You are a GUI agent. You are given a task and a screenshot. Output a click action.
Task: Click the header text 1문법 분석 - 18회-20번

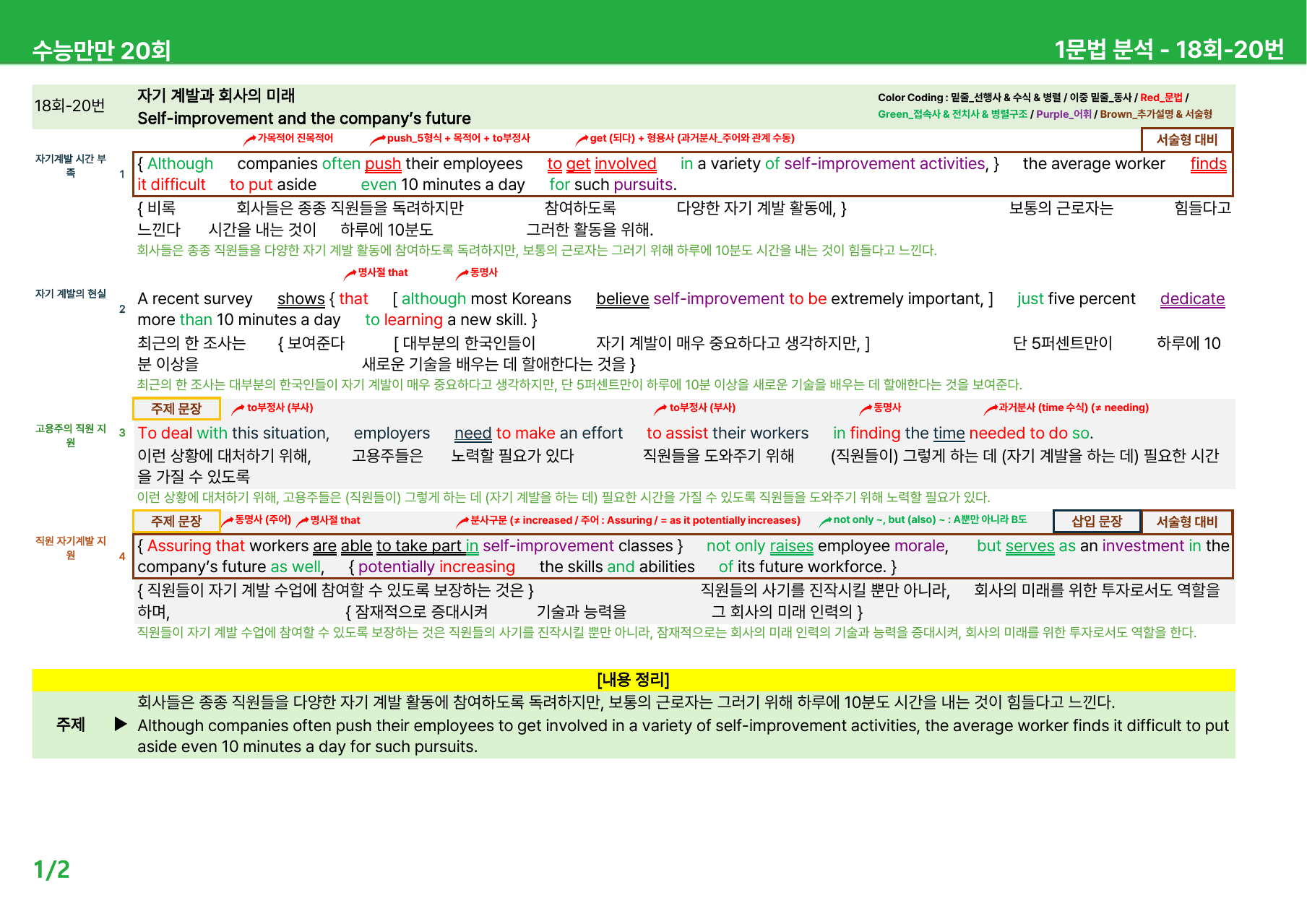[1169, 49]
